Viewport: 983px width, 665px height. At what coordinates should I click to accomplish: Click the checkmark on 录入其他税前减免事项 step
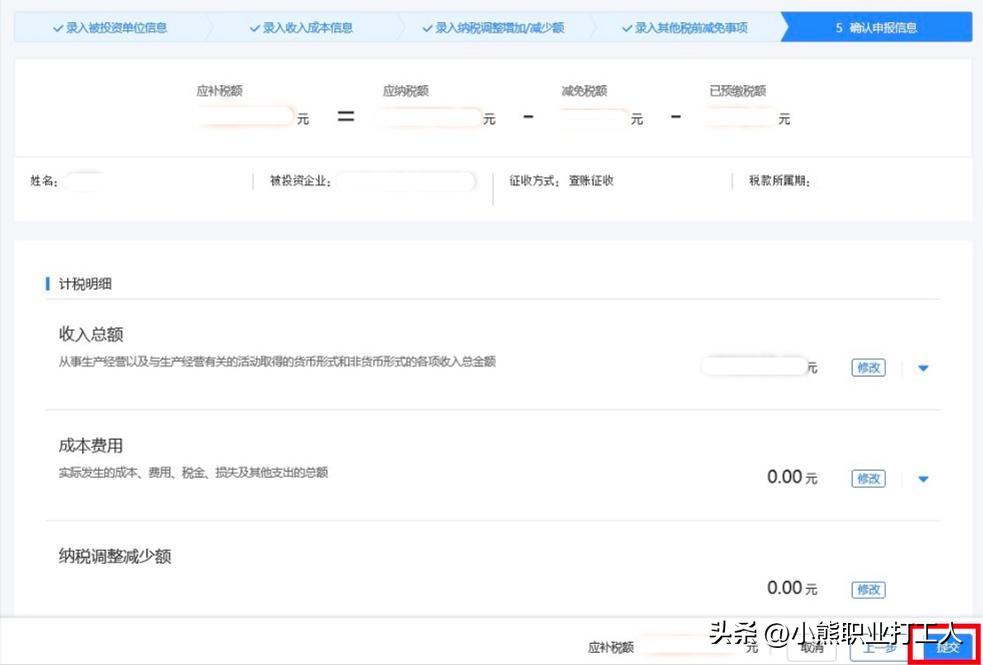coord(625,27)
